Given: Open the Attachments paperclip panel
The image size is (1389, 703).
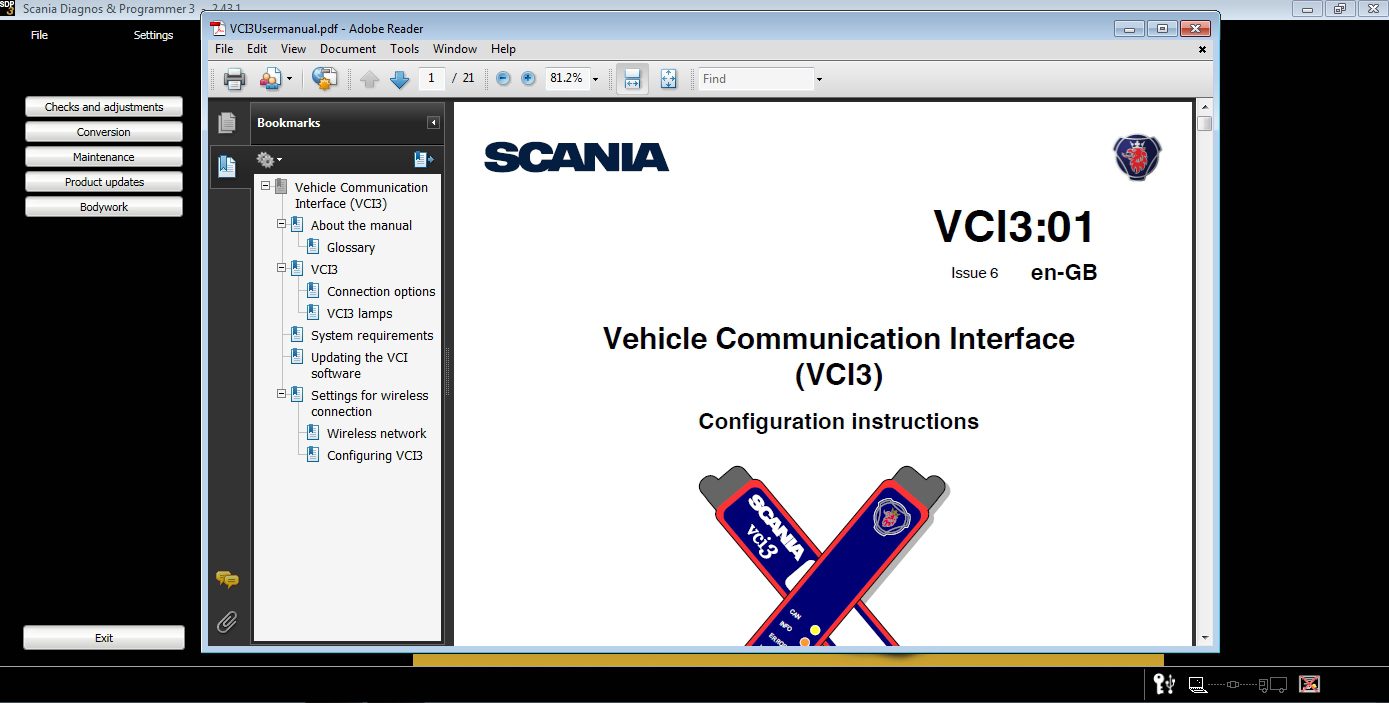Looking at the screenshot, I should pos(227,621).
